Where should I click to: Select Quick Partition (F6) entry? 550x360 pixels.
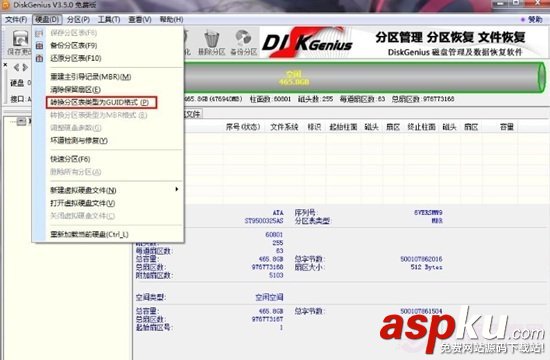[x=70, y=159]
